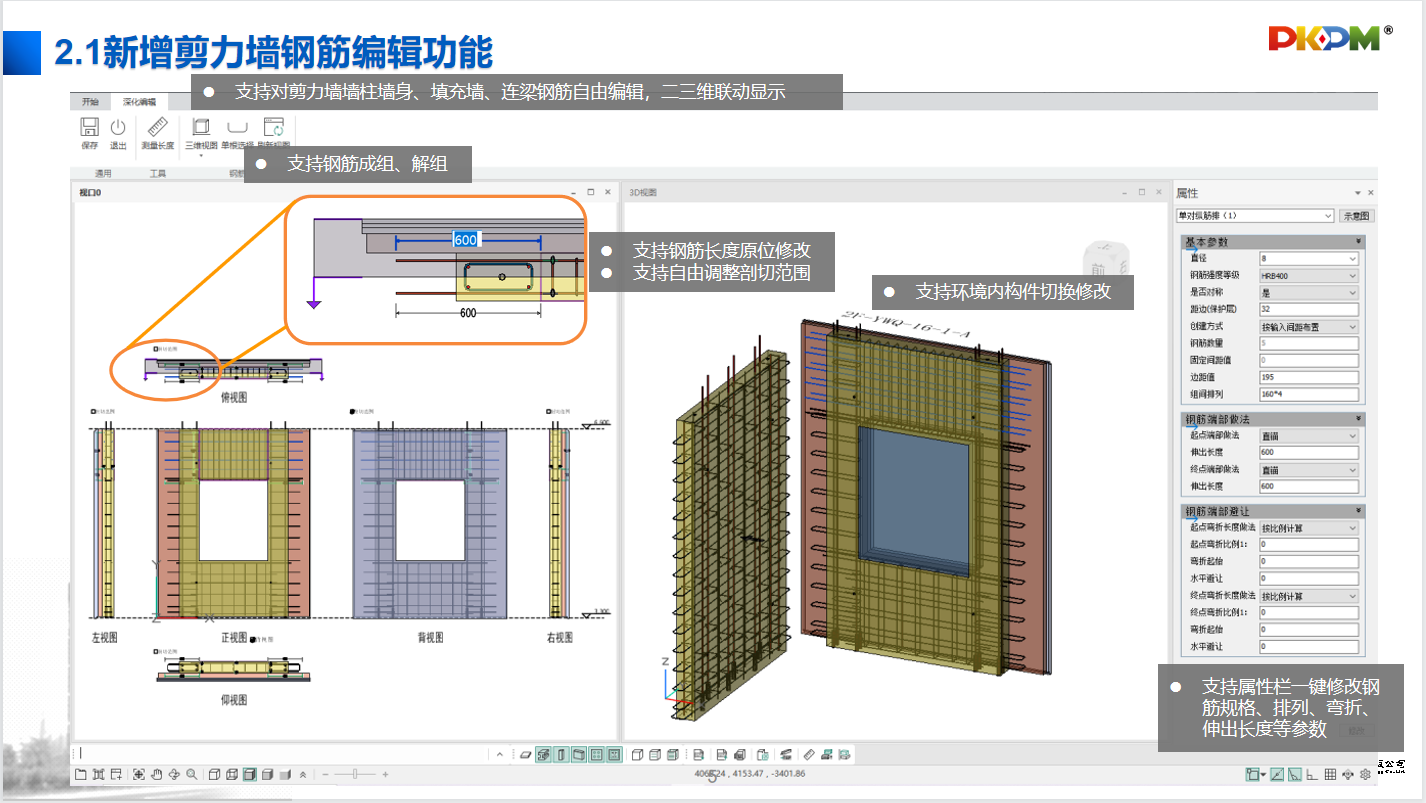The image size is (1426, 803).
Task: Open the 直径 diameter dropdown
Action: point(1353,258)
